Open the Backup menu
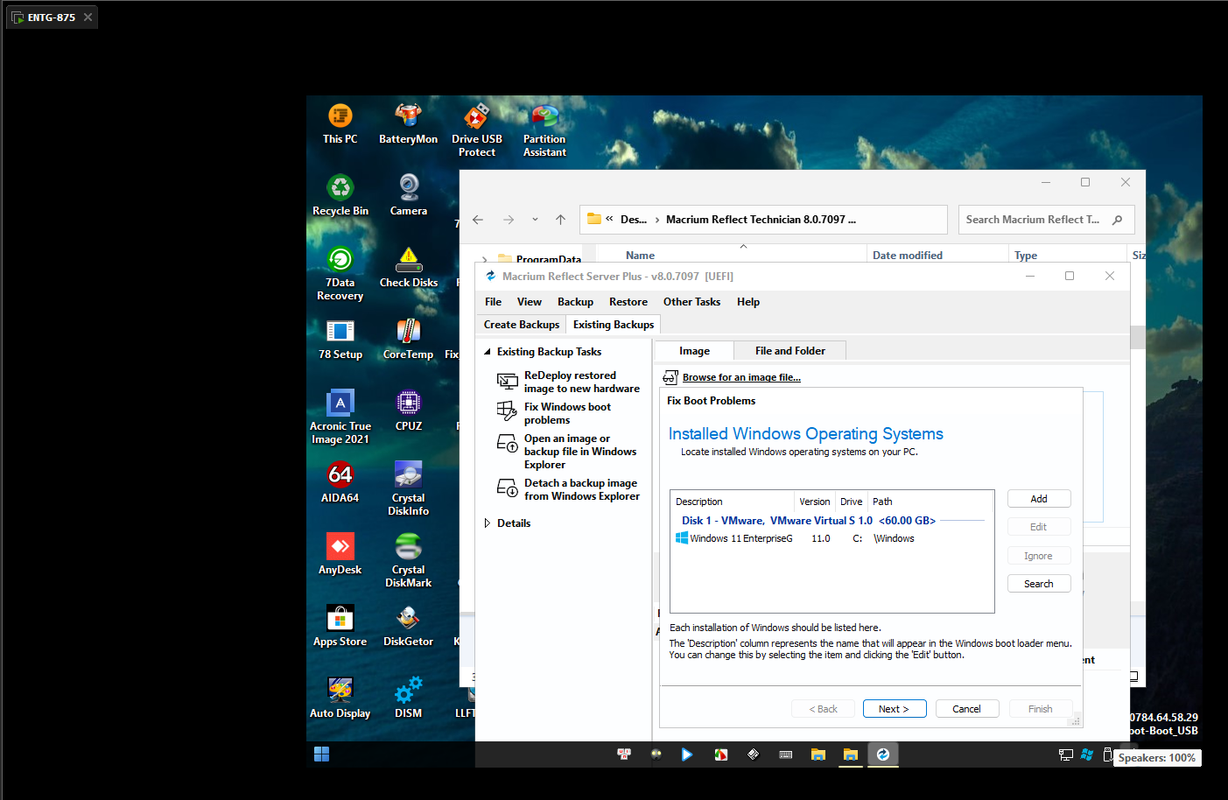 tap(575, 302)
